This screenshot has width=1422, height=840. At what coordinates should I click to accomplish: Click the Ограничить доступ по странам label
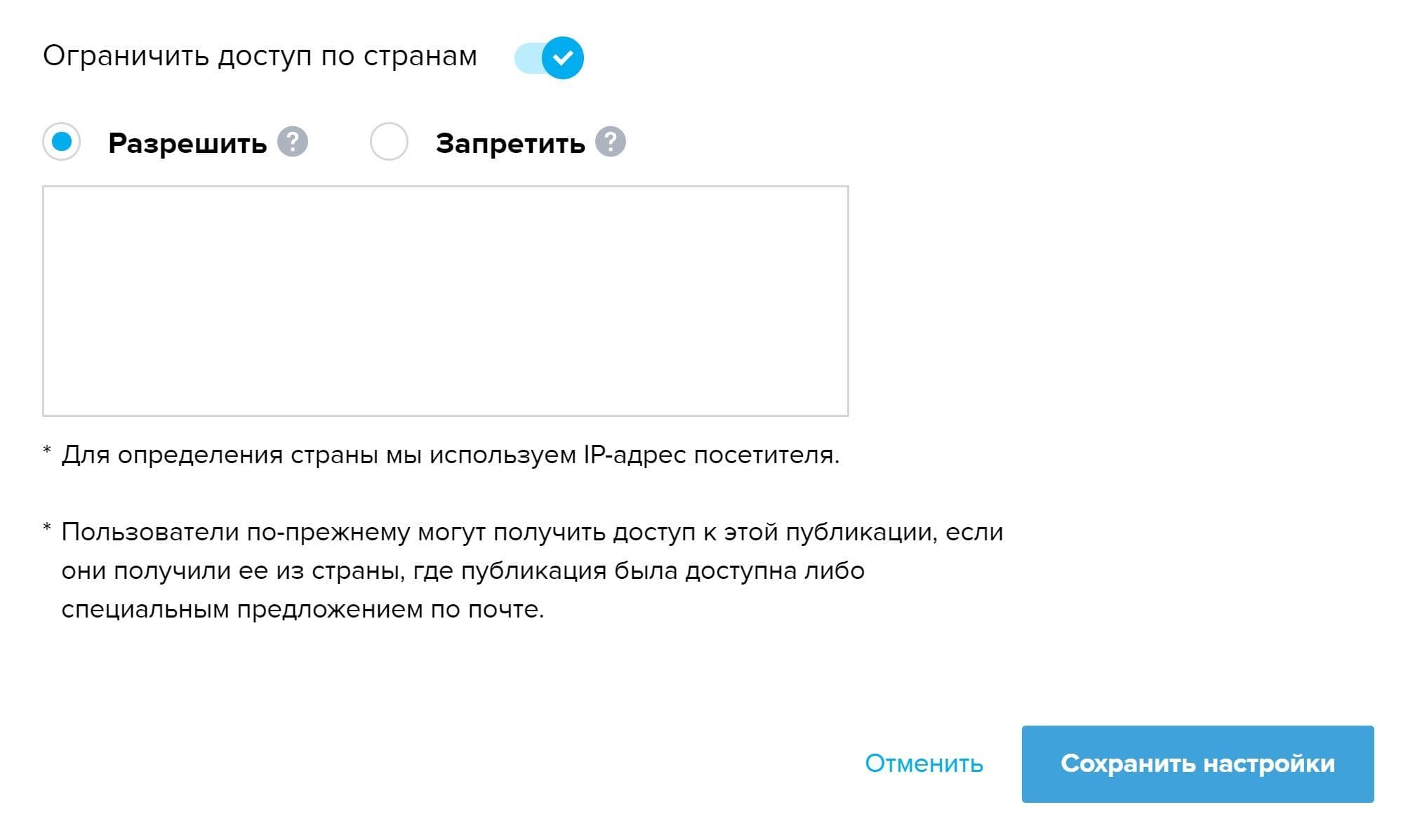pyautogui.click(x=261, y=58)
